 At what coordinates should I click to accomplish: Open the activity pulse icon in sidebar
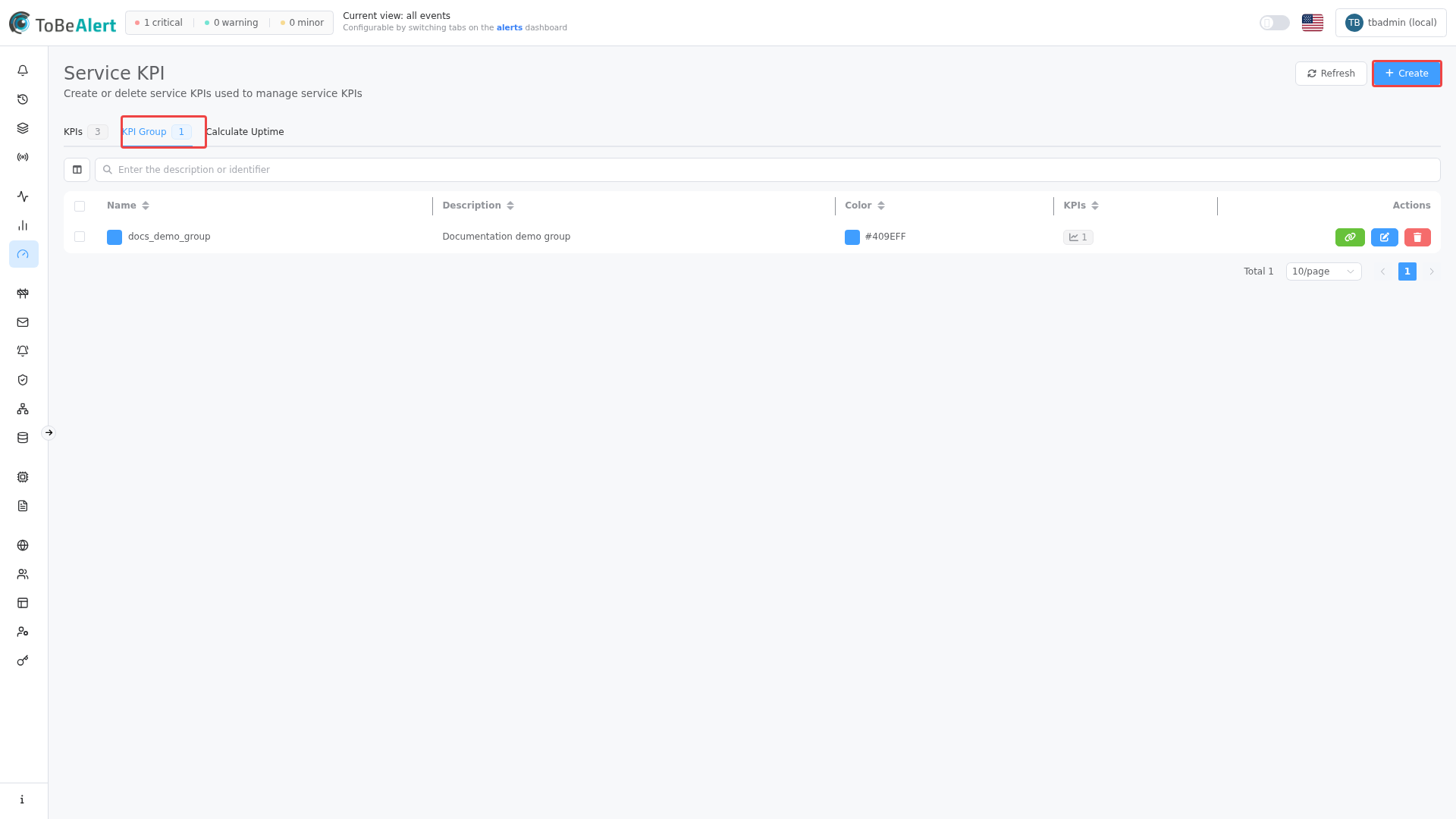point(23,196)
